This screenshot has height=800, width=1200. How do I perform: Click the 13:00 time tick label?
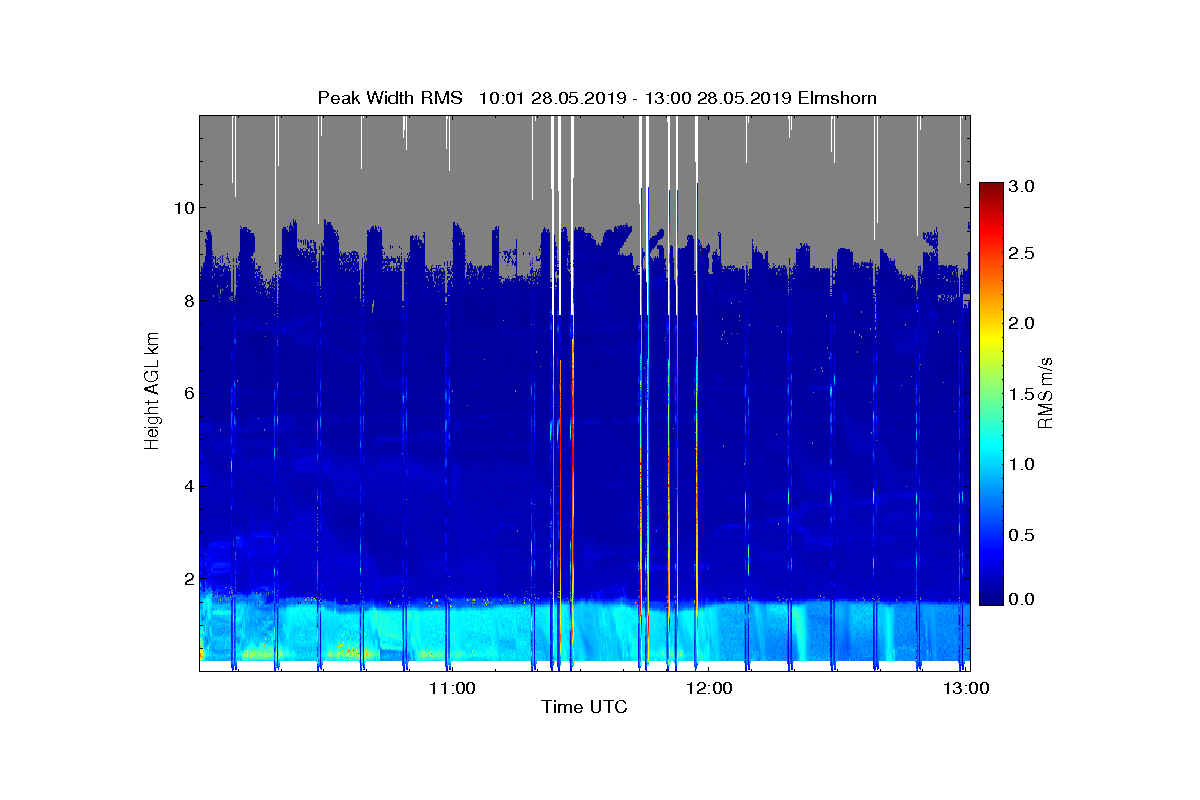[x=966, y=688]
